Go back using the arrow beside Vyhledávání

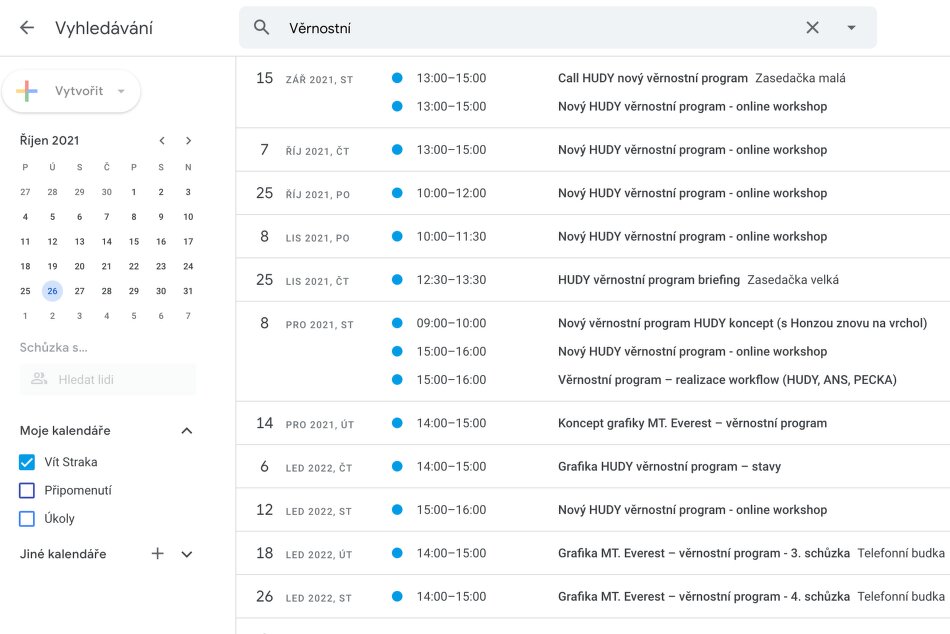point(27,28)
